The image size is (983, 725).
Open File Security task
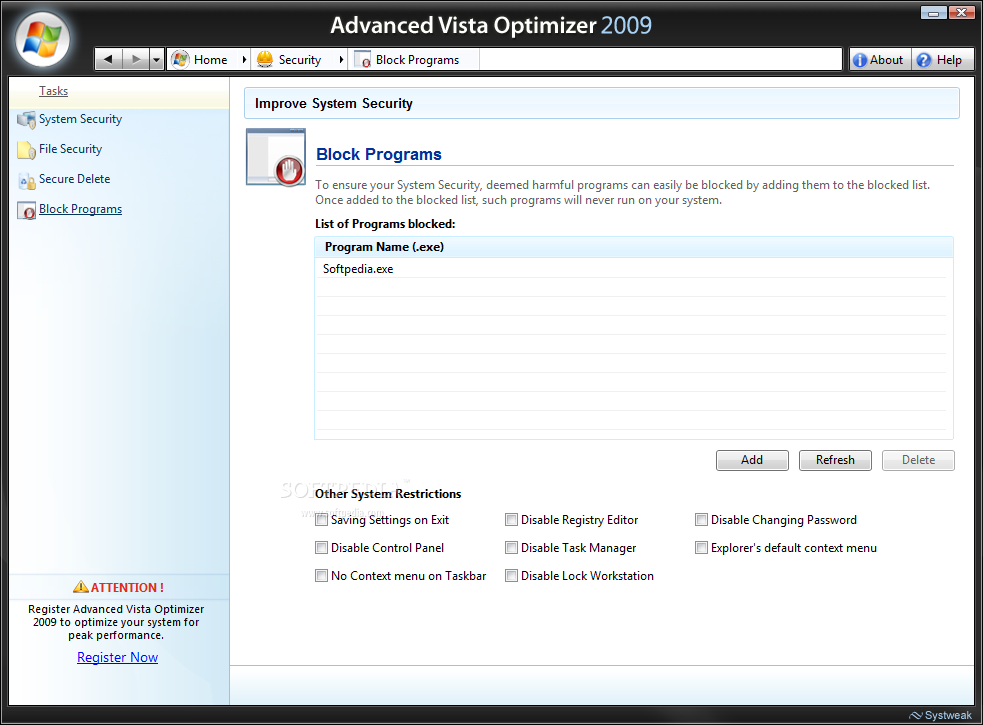(70, 149)
